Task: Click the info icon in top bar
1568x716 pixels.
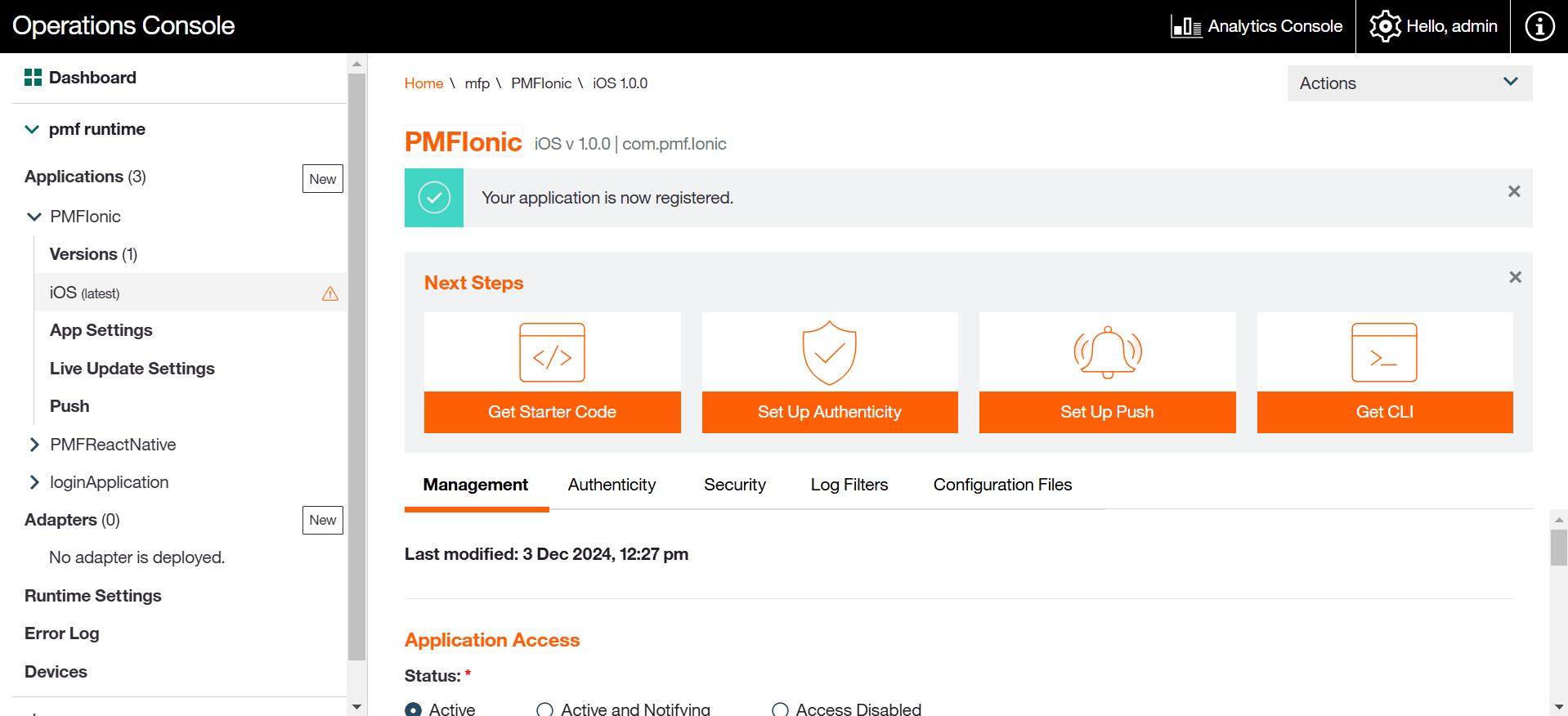Action: pyautogui.click(x=1539, y=26)
